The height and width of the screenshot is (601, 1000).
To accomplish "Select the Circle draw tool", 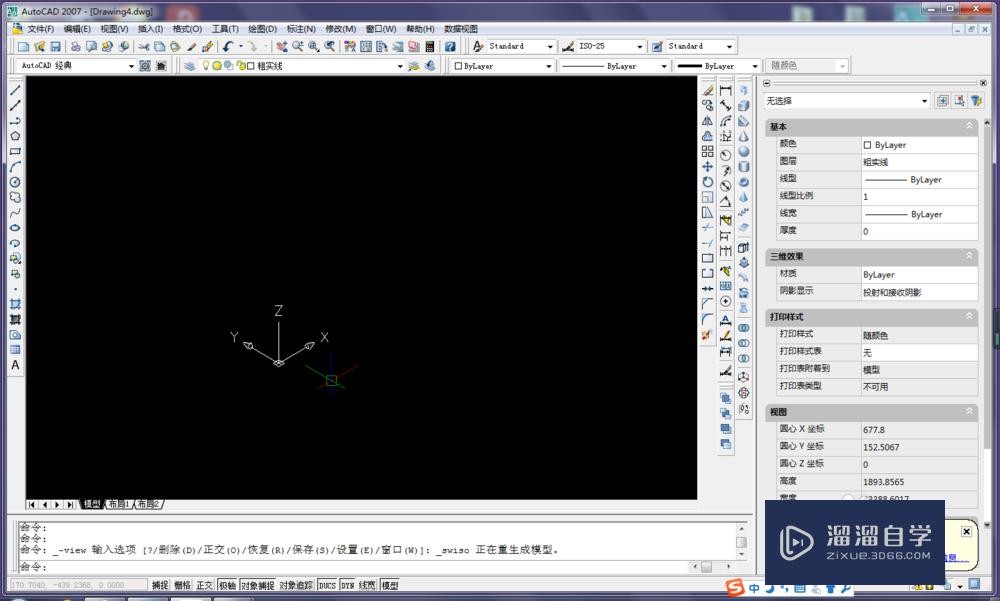I will click(16, 182).
